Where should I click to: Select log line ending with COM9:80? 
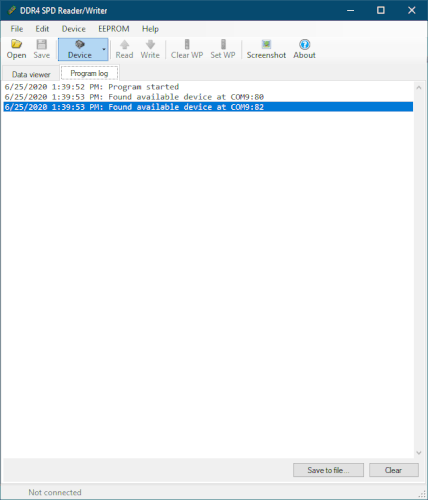(208, 97)
